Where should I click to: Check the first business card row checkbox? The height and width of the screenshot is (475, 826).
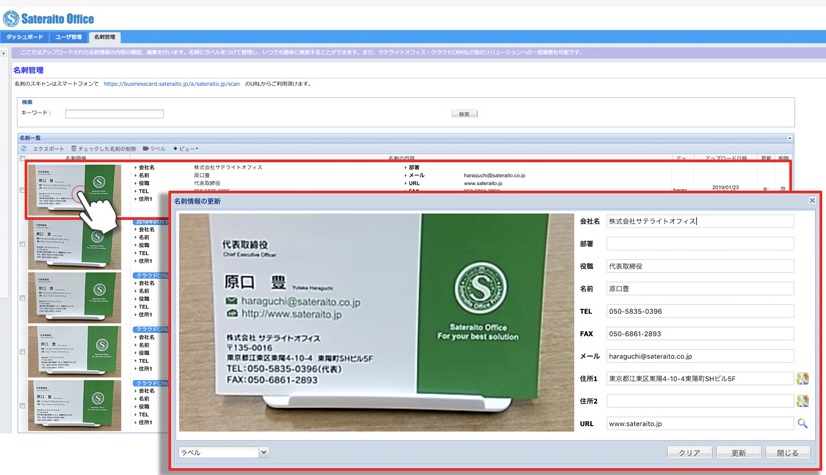(x=22, y=190)
